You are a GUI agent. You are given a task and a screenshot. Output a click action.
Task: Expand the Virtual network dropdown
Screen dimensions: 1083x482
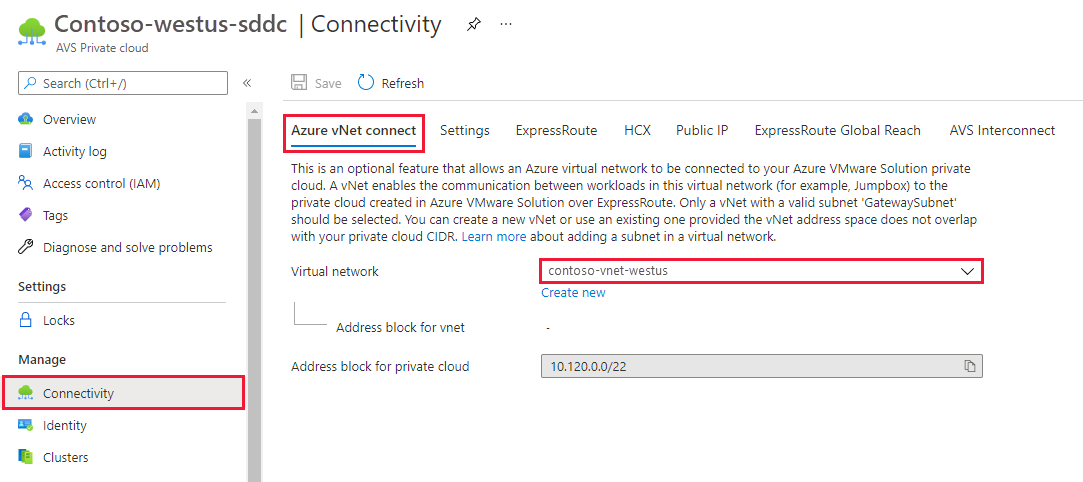coord(967,271)
